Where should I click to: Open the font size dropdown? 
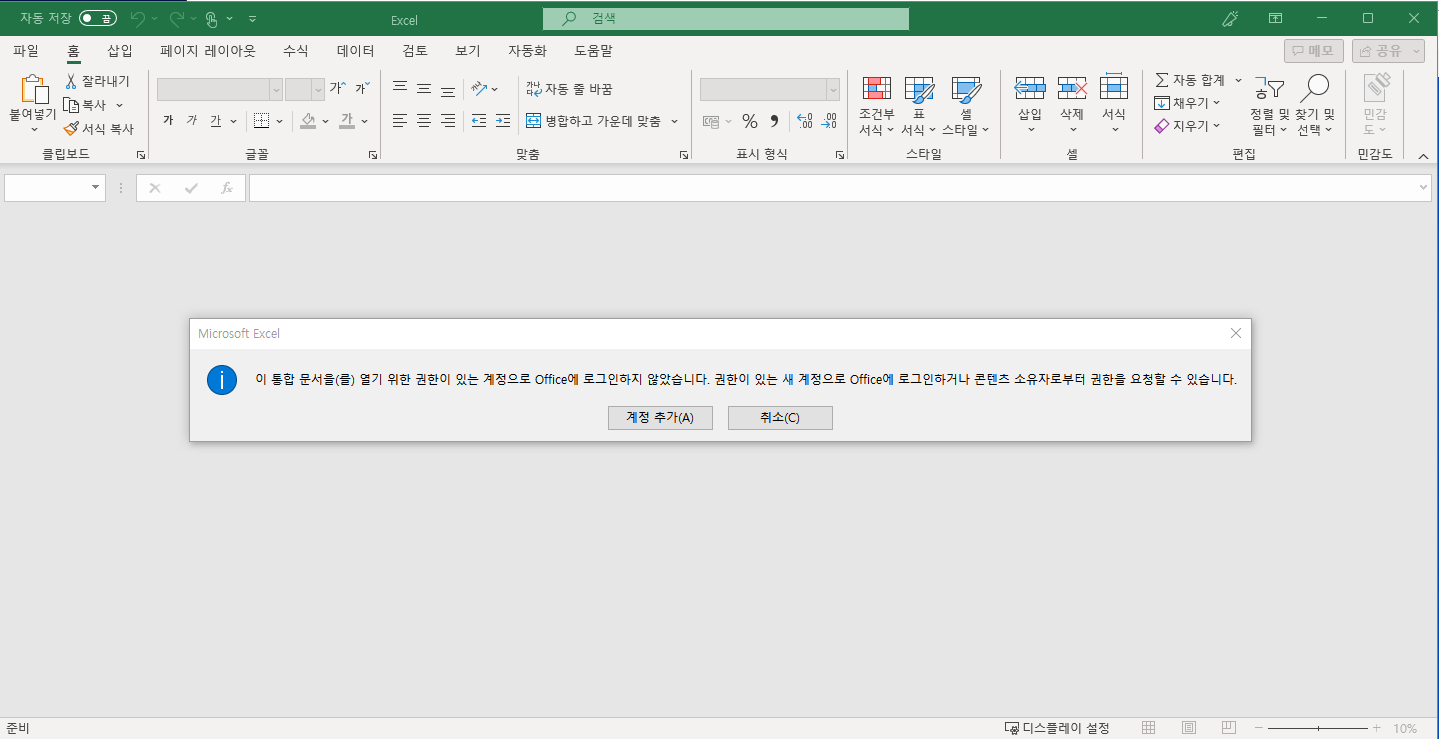[318, 89]
